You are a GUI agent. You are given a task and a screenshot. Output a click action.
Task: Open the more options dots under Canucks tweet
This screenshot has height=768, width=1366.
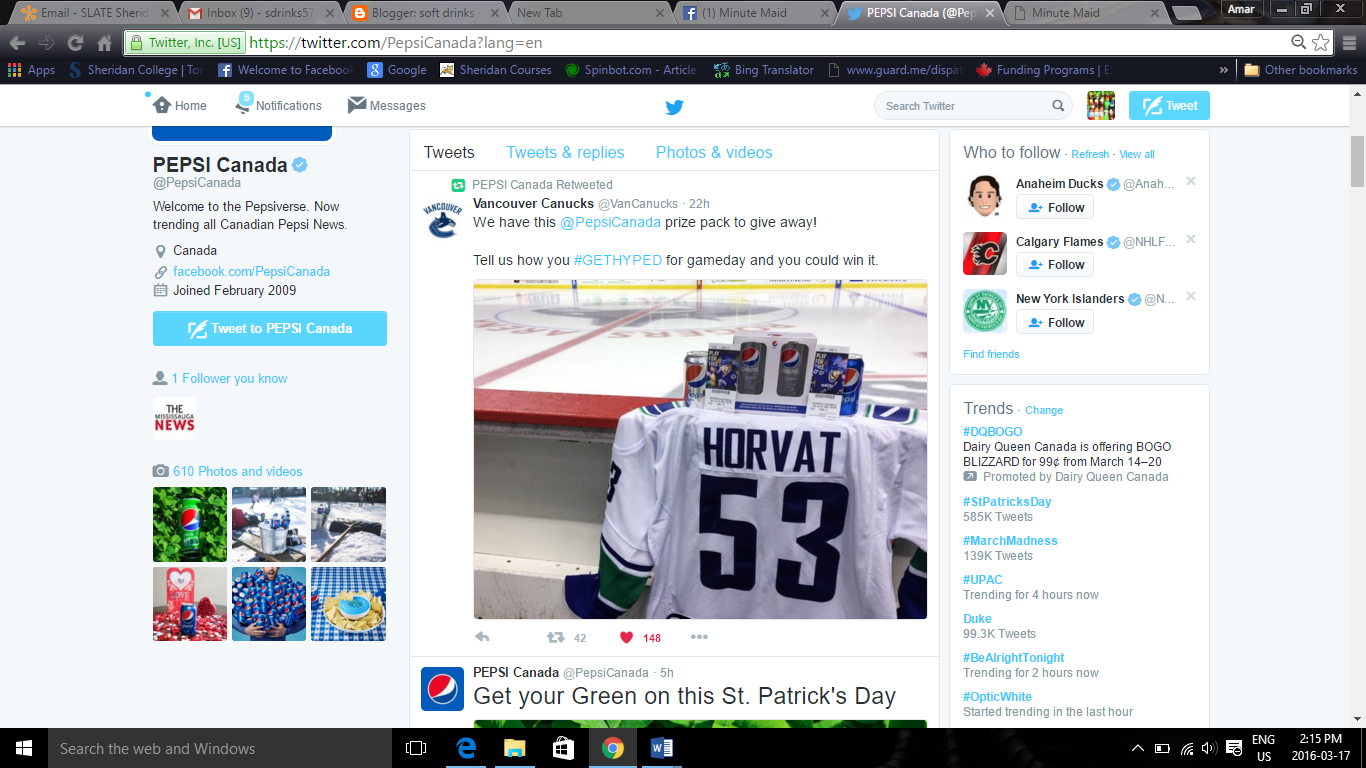click(x=699, y=637)
